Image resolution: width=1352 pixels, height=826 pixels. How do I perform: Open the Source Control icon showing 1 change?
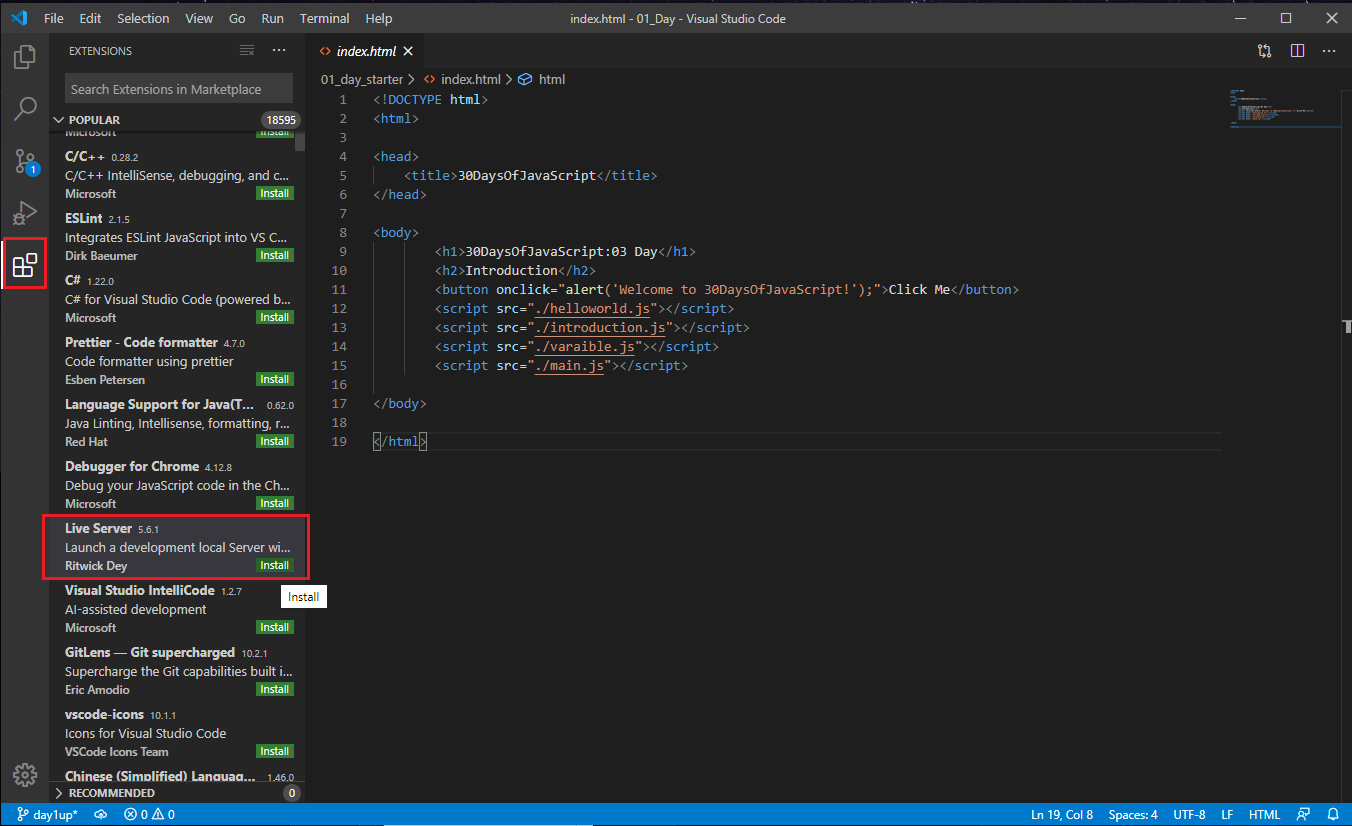(24, 161)
